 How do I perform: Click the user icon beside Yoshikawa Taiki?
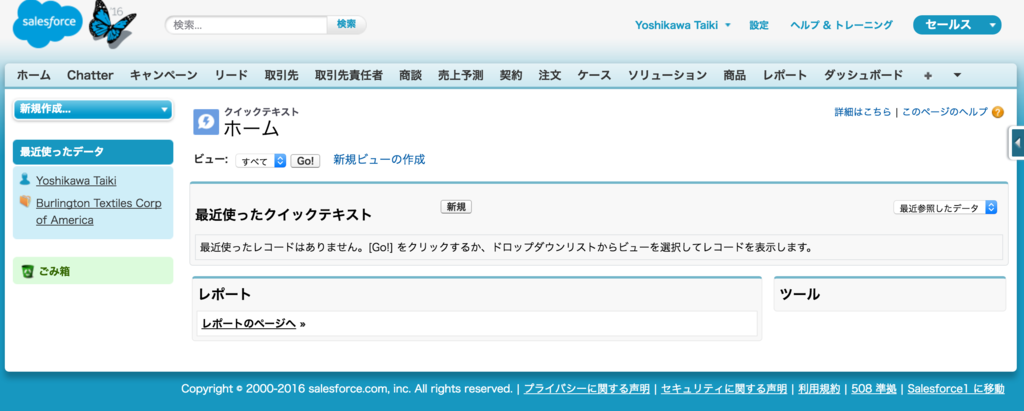click(25, 179)
